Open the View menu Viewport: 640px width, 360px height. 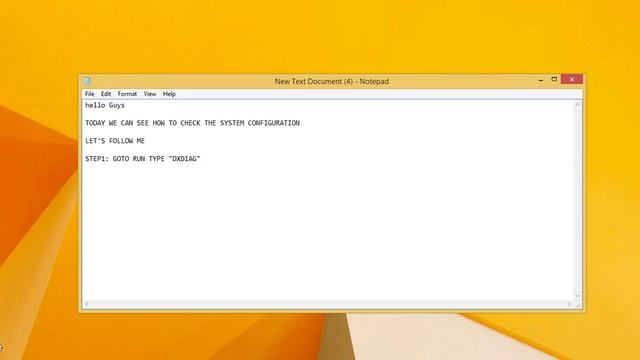click(x=150, y=94)
